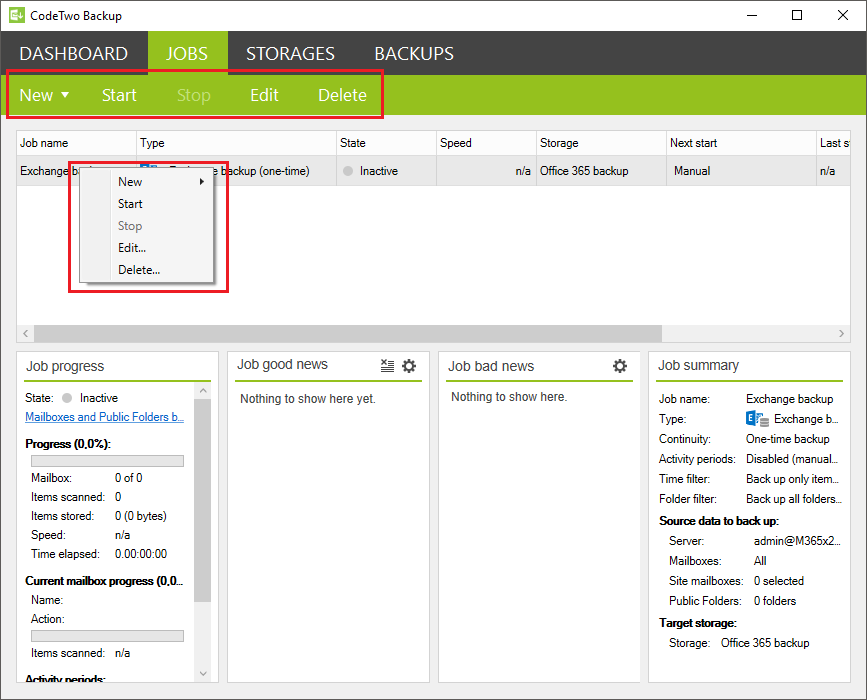
Task: Sort by the Type column header
Action: pyautogui.click(x=236, y=143)
